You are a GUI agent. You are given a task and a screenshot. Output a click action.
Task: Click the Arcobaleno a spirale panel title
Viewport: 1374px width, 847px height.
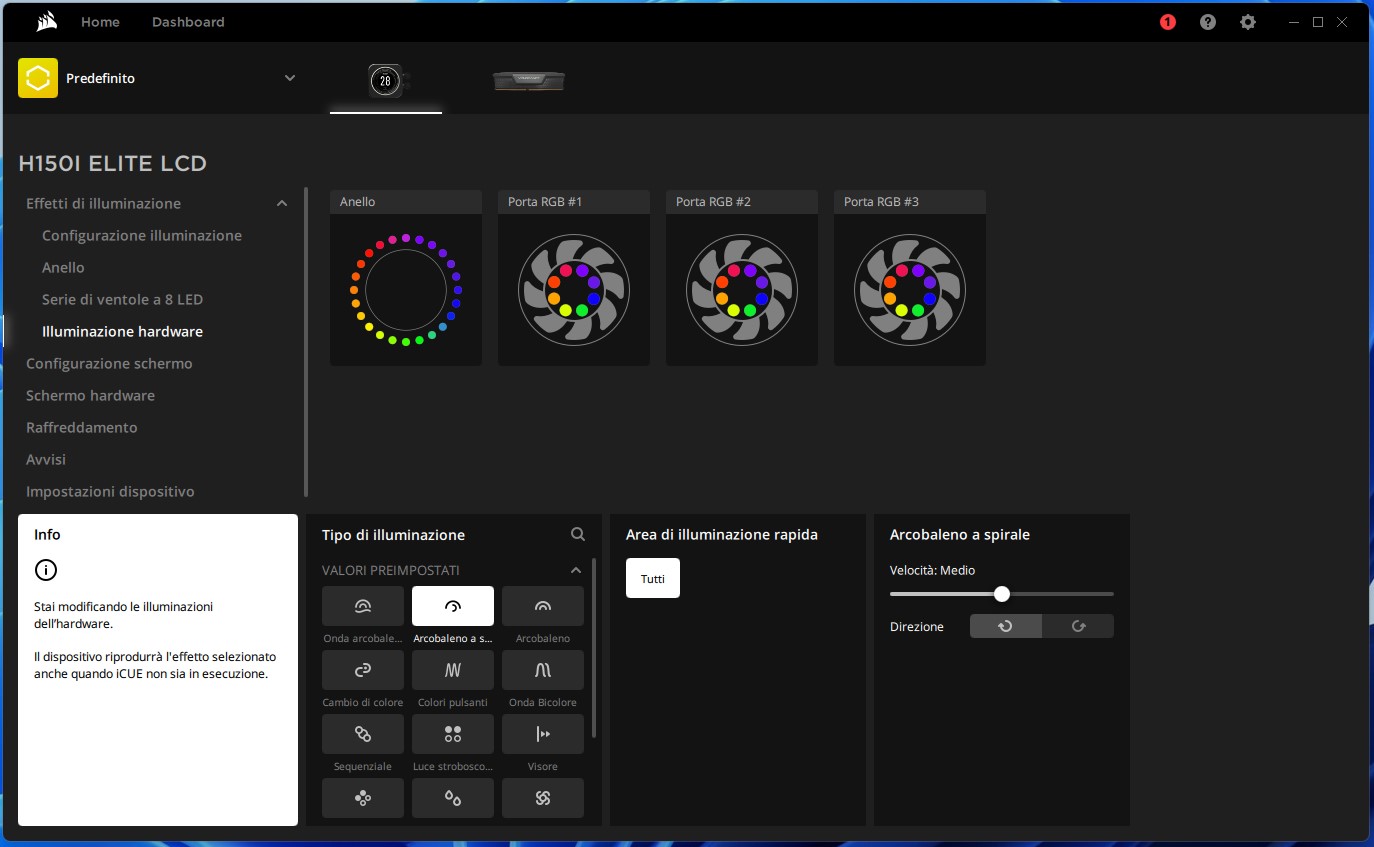[x=960, y=534]
